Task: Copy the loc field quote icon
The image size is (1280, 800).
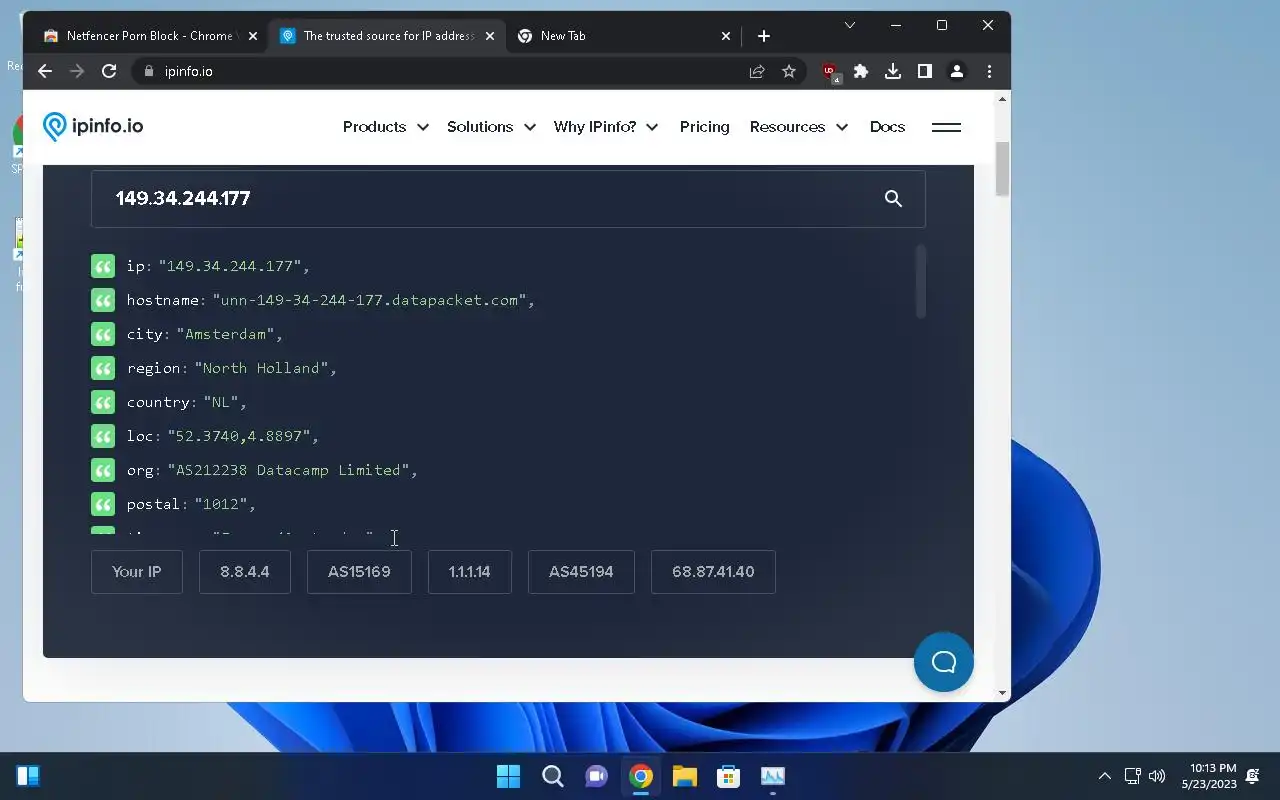Action: click(103, 436)
